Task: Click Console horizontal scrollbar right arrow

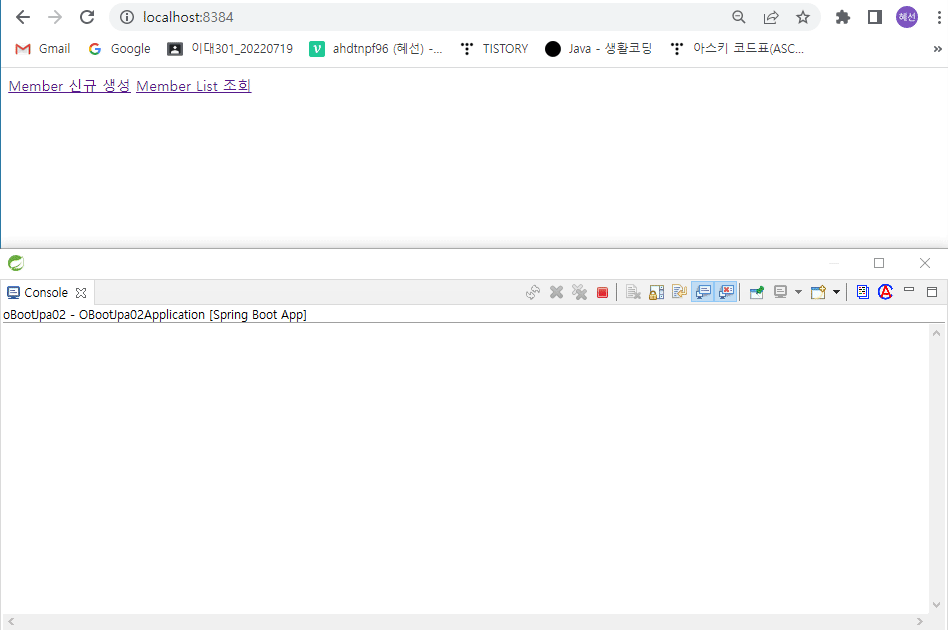Action: tap(920, 622)
